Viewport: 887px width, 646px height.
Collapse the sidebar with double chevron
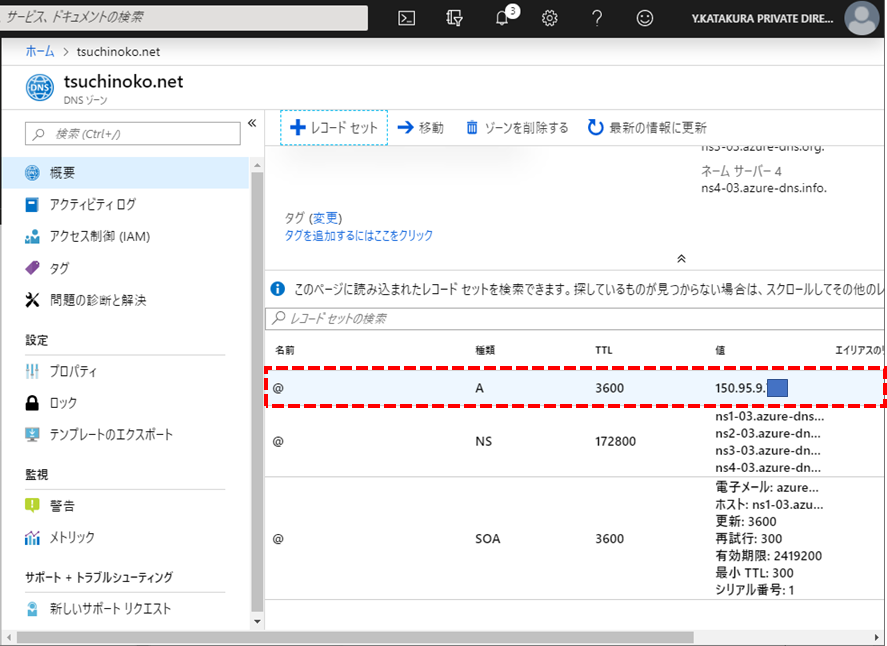252,123
